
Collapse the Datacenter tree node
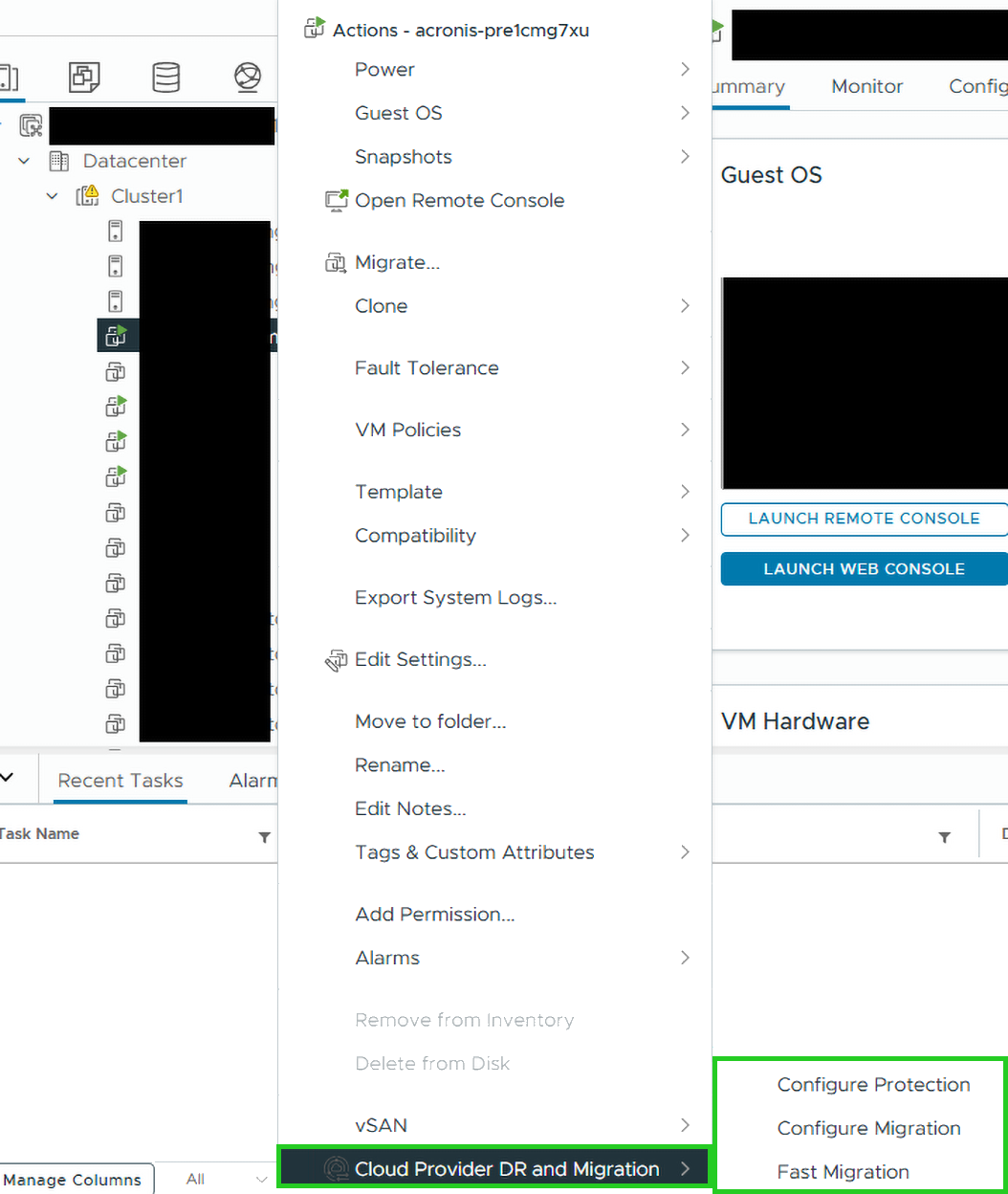(x=25, y=161)
